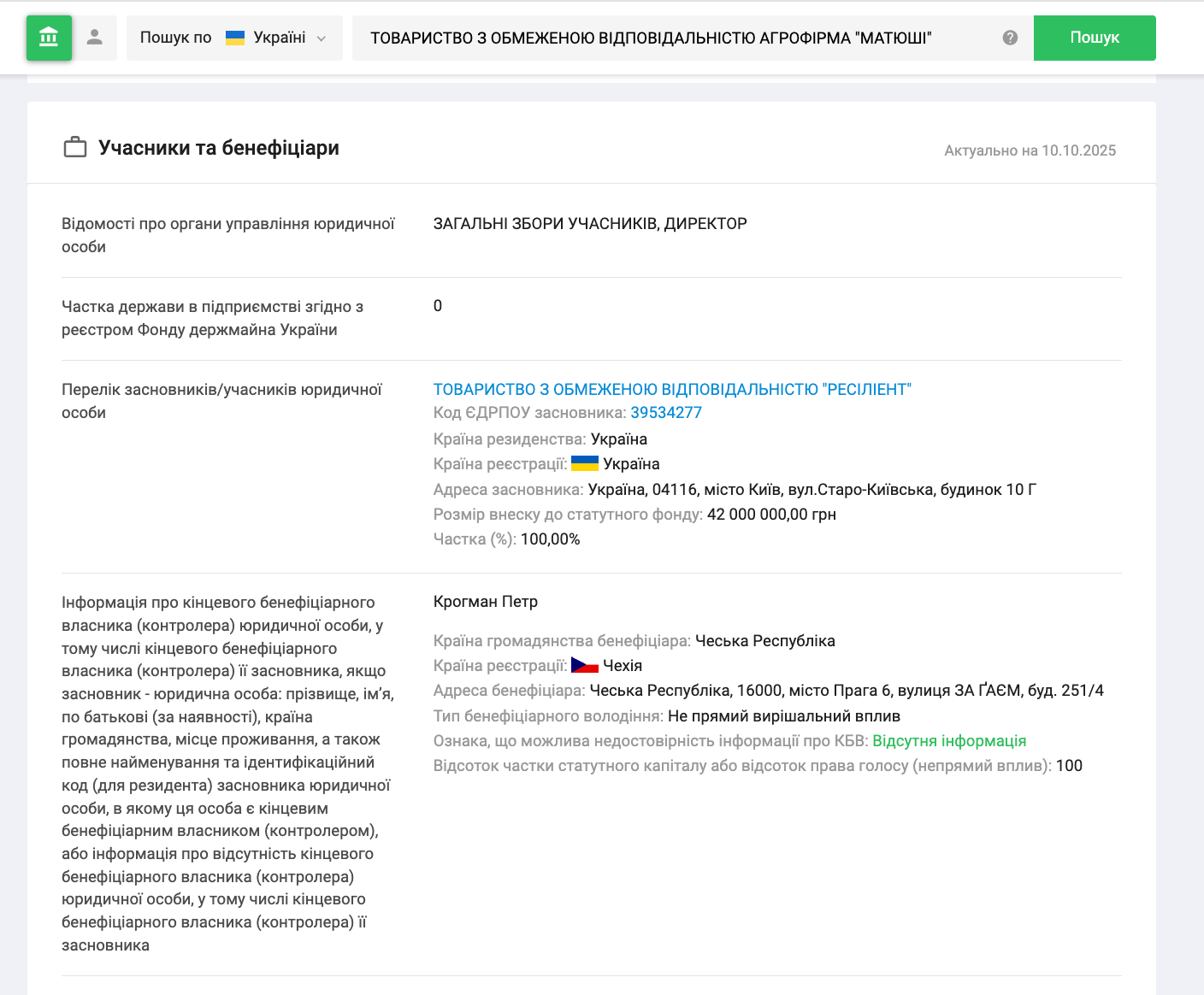Click the green bank building icon

pyautogui.click(x=49, y=38)
